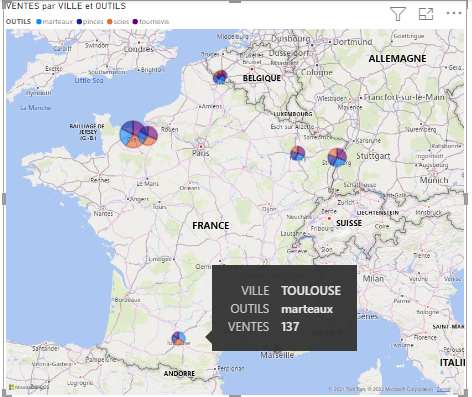The height and width of the screenshot is (397, 472).
Task: Activate Focus mode icon
Action: [426, 14]
